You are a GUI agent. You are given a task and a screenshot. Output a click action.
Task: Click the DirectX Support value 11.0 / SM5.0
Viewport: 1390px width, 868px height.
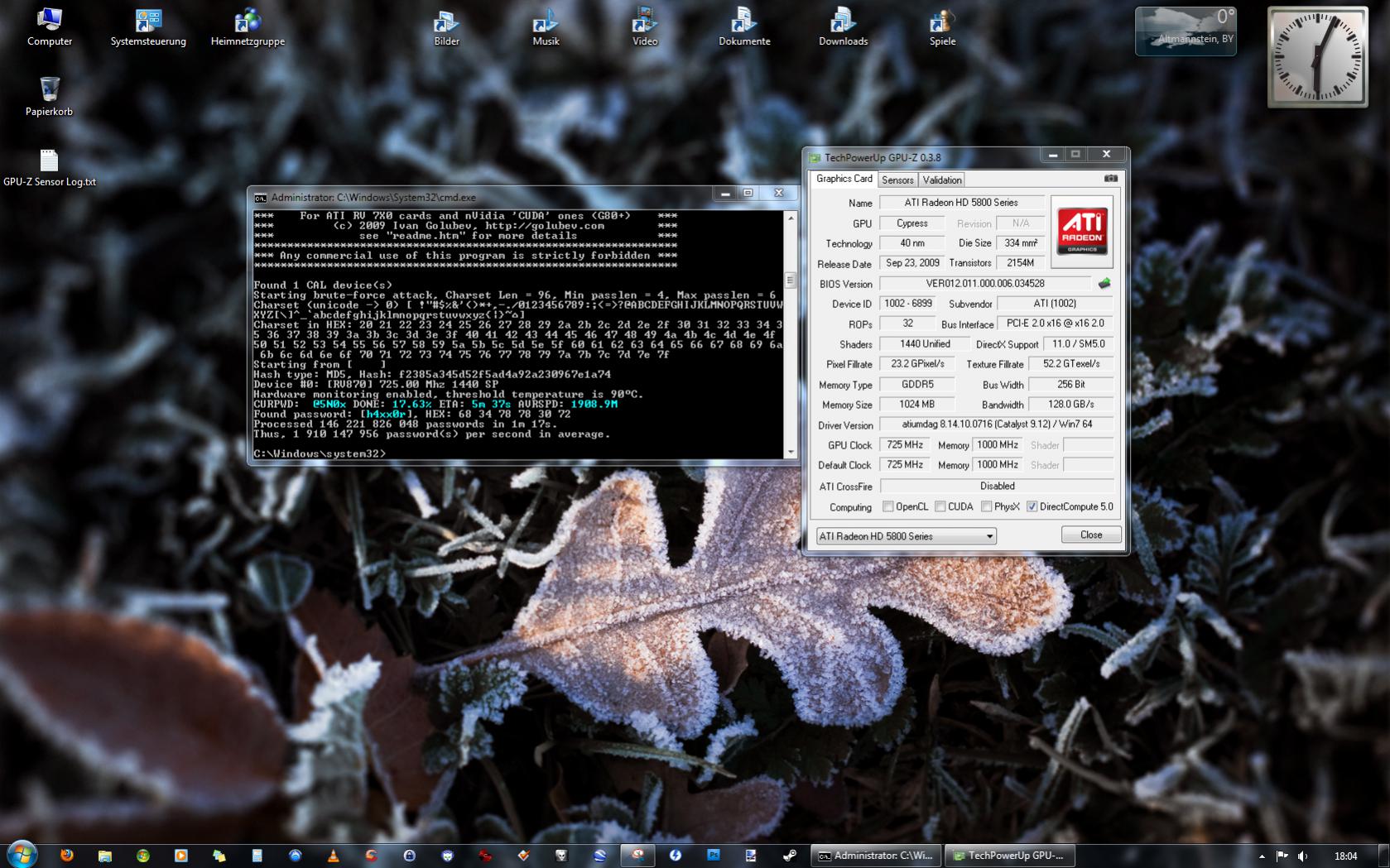(1079, 344)
